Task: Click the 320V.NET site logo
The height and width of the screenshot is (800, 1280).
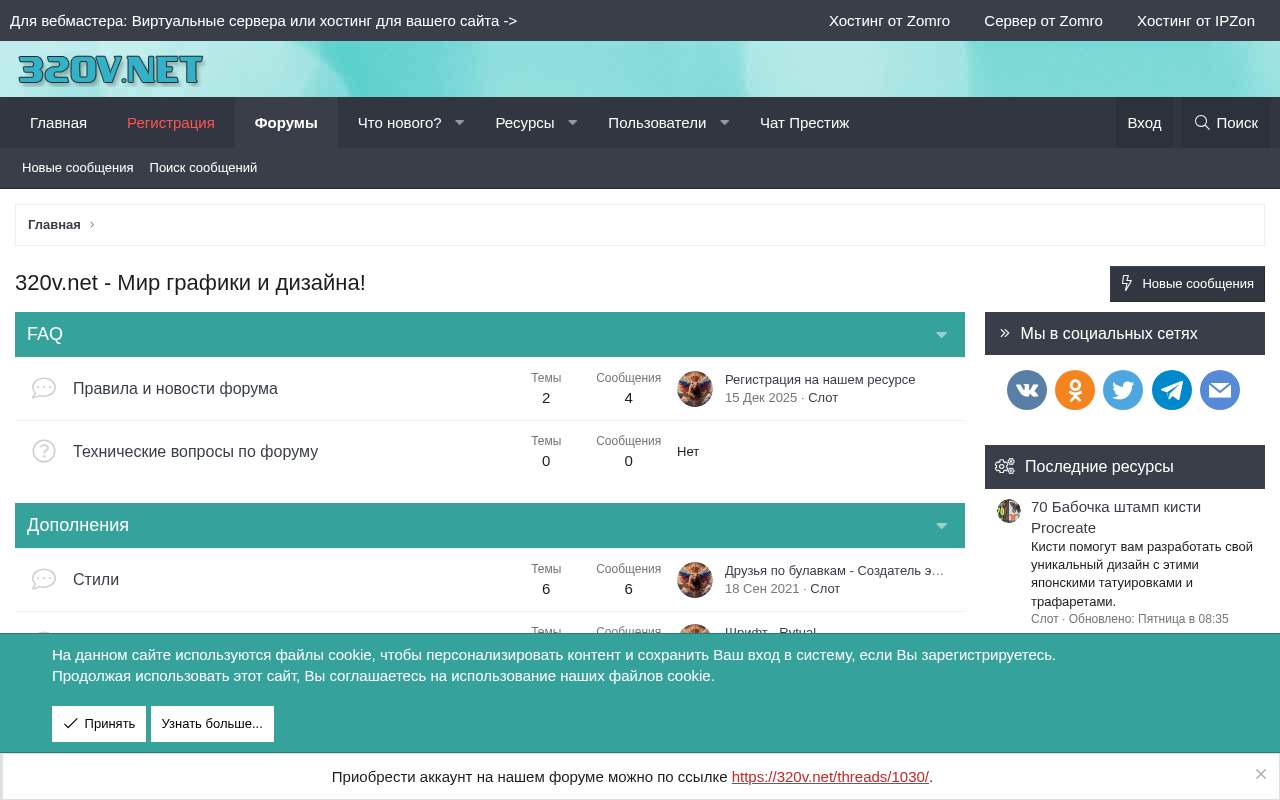Action: point(110,70)
